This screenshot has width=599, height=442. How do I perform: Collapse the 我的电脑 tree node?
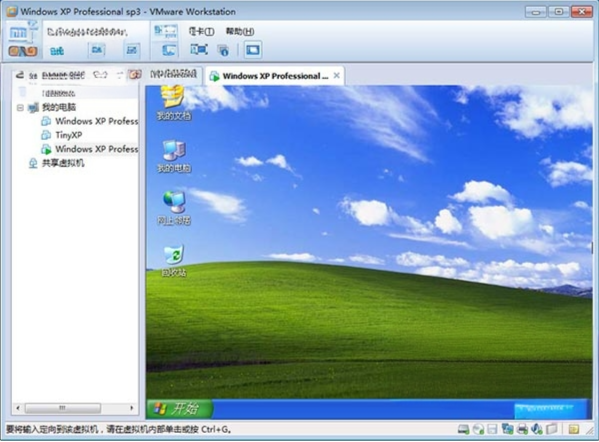pyautogui.click(x=20, y=108)
